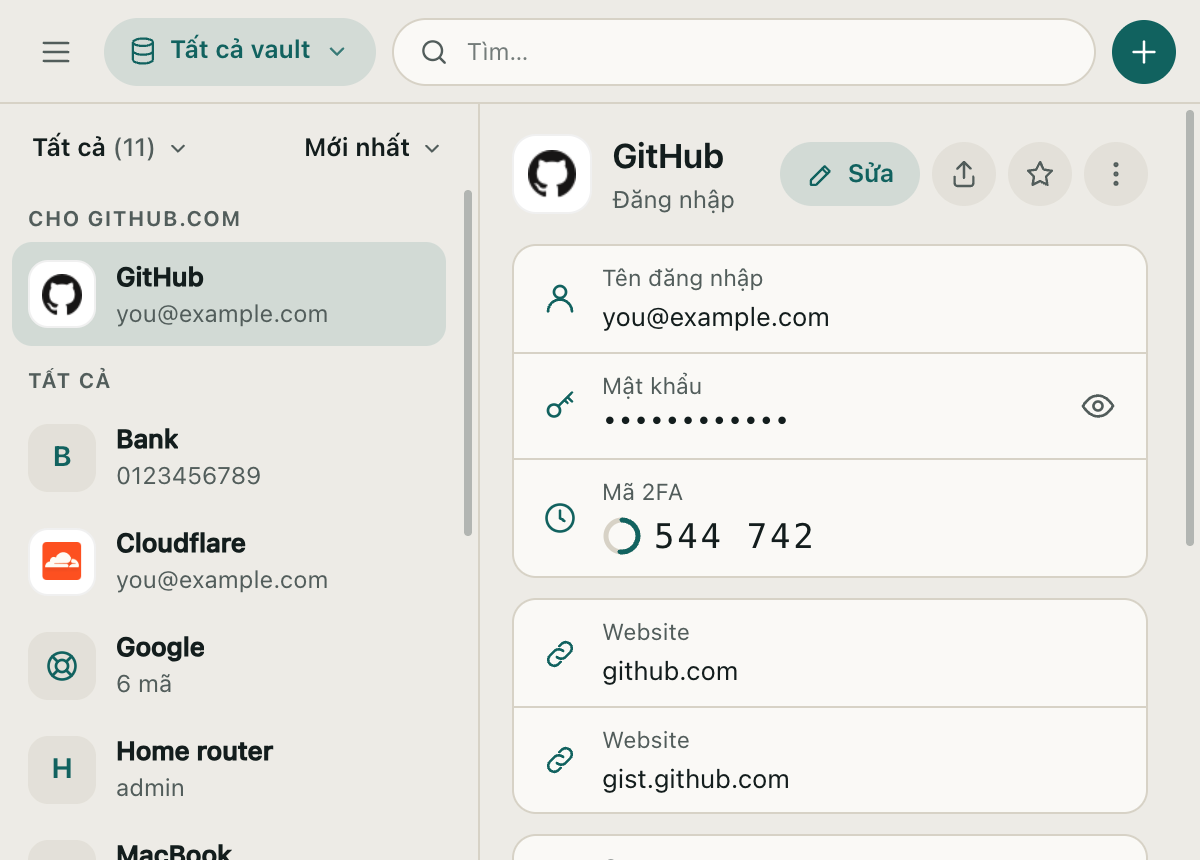Screen dimensions: 1200x860
Task: Open the hamburger menu
Action: click(x=56, y=52)
